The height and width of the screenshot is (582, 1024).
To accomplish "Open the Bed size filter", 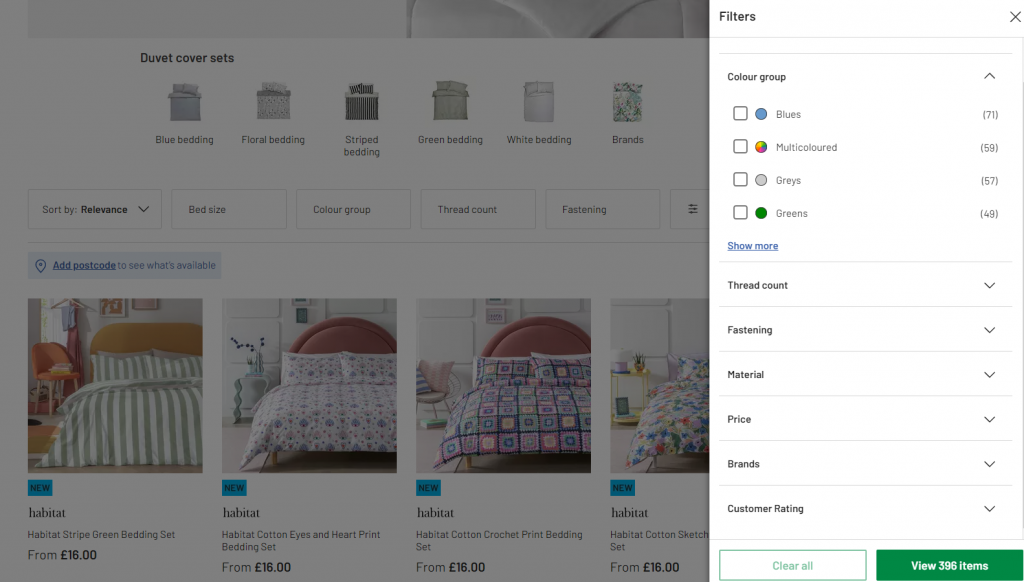I will (x=229, y=209).
